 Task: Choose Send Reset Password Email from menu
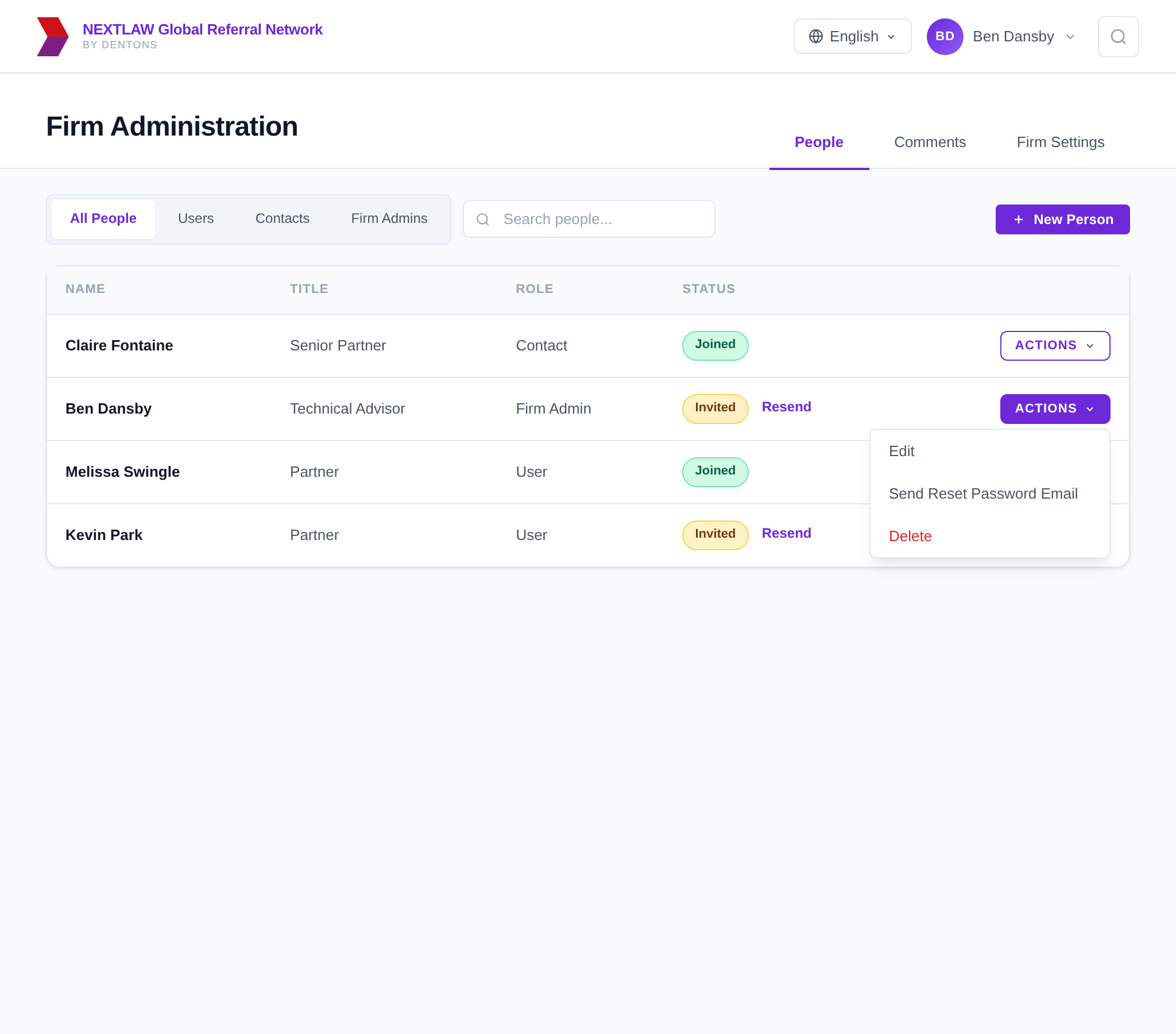coord(983,493)
